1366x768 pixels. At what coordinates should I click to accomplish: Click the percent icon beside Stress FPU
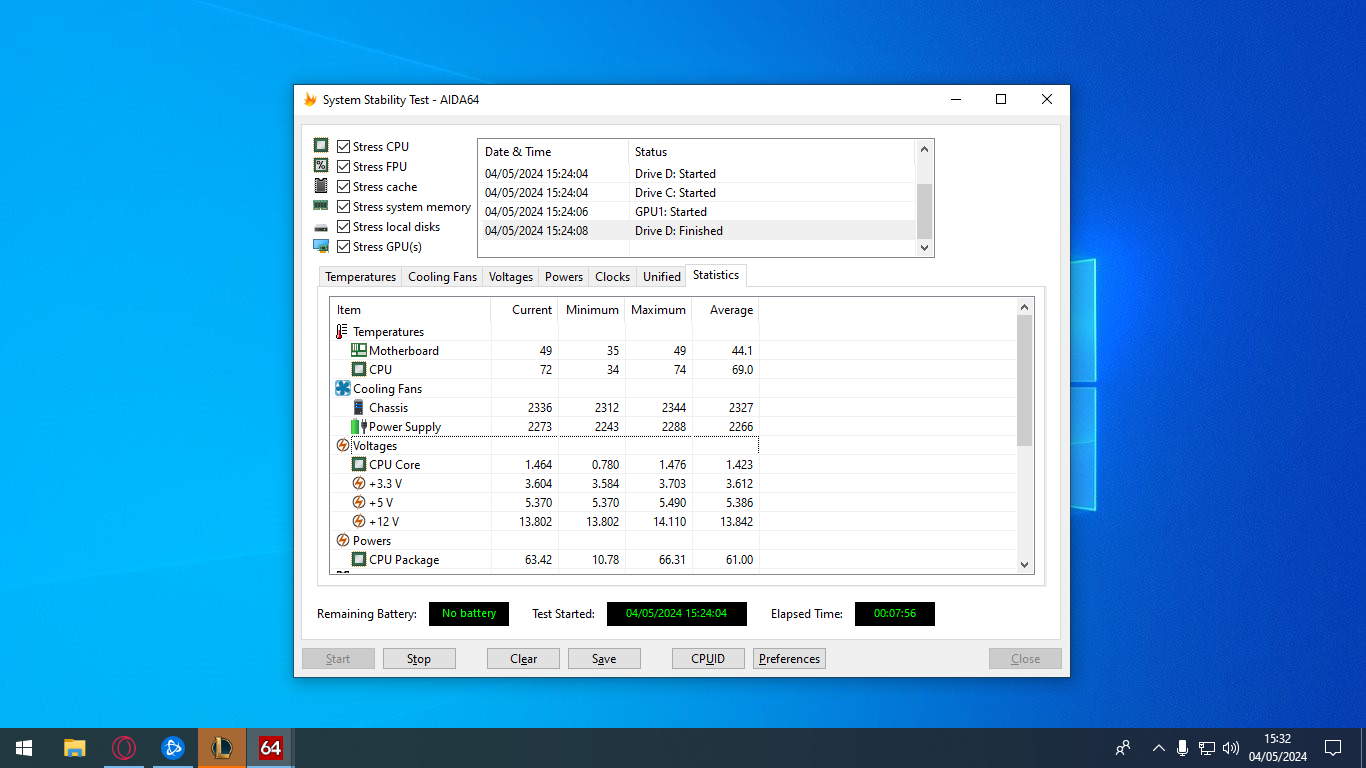click(x=321, y=166)
